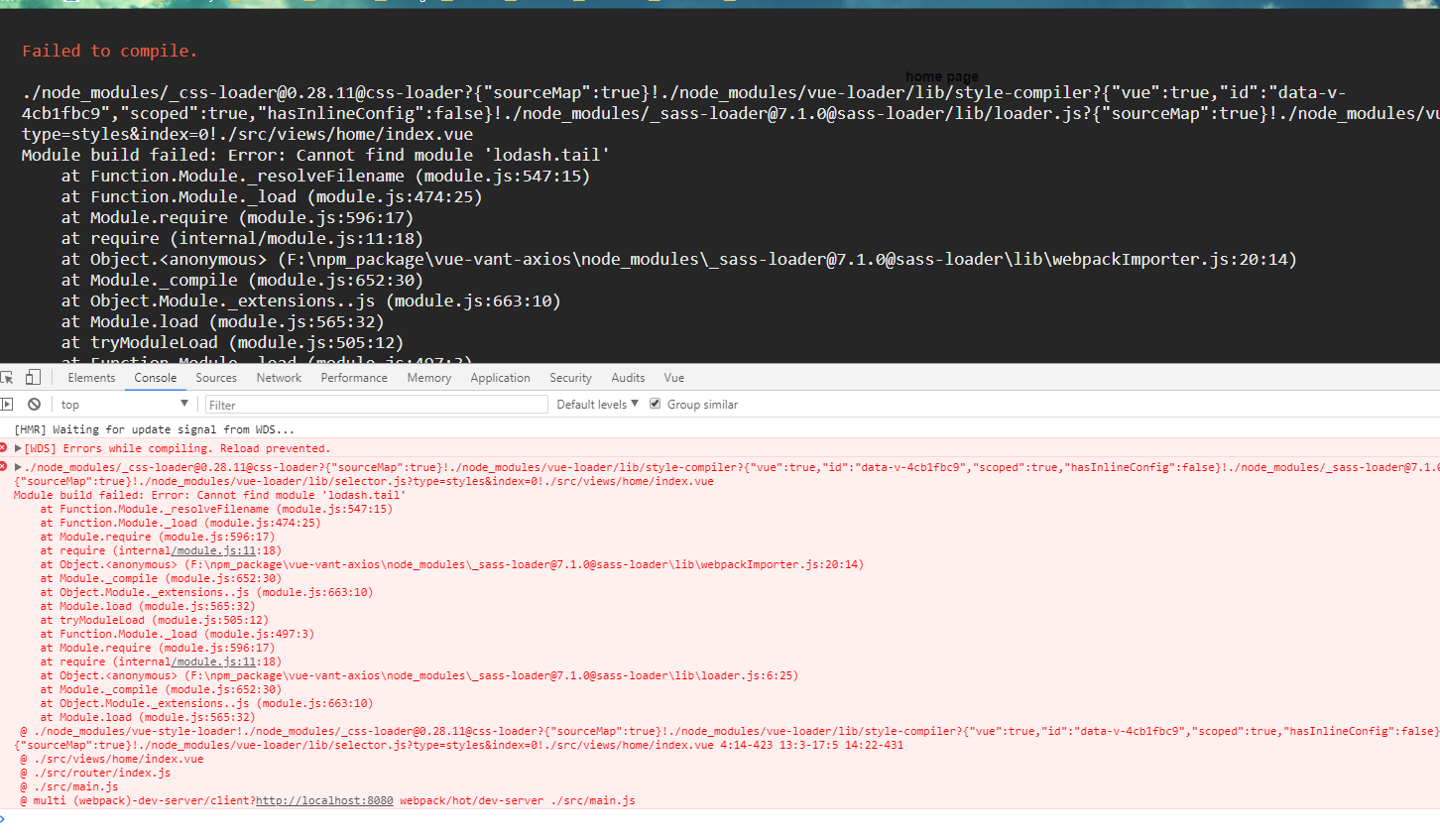Expand the ./node_modules/_css-loader error entry
The image size is (1440, 840).
tap(18, 467)
